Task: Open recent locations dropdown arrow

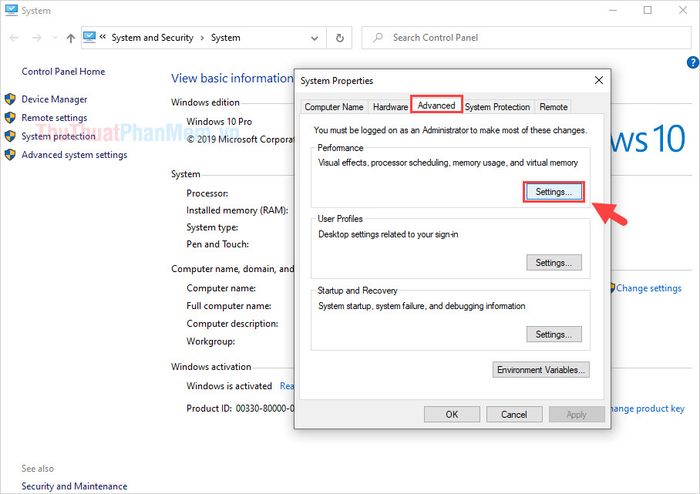Action: click(54, 38)
